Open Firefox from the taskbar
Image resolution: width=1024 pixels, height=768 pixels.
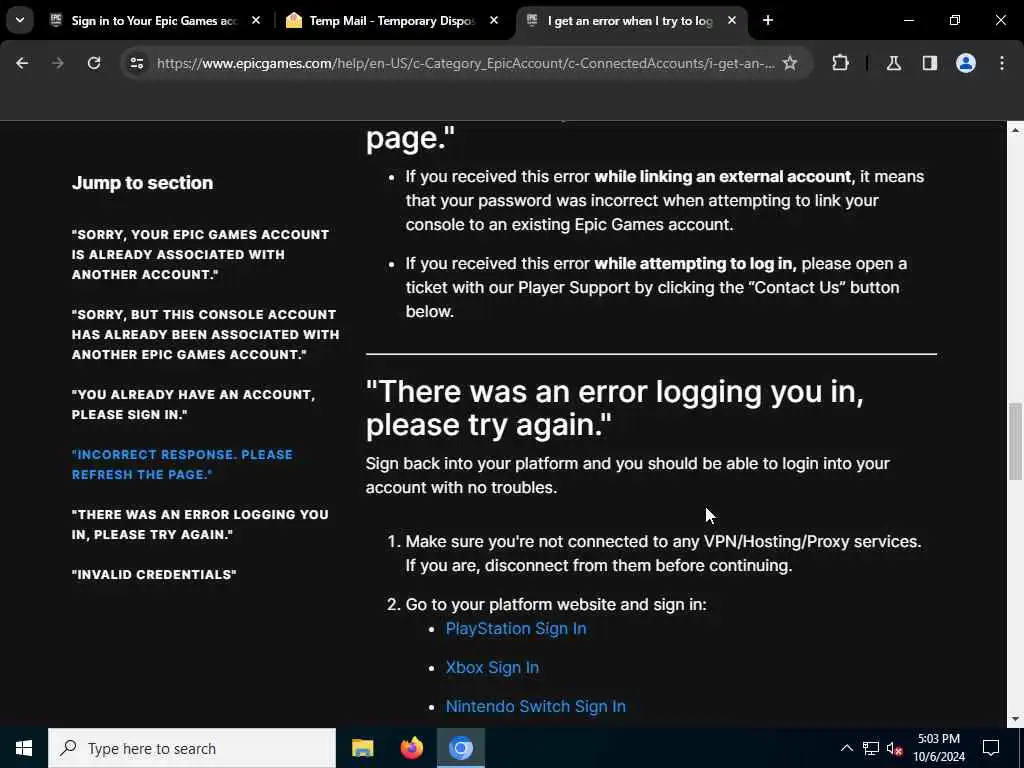(411, 748)
